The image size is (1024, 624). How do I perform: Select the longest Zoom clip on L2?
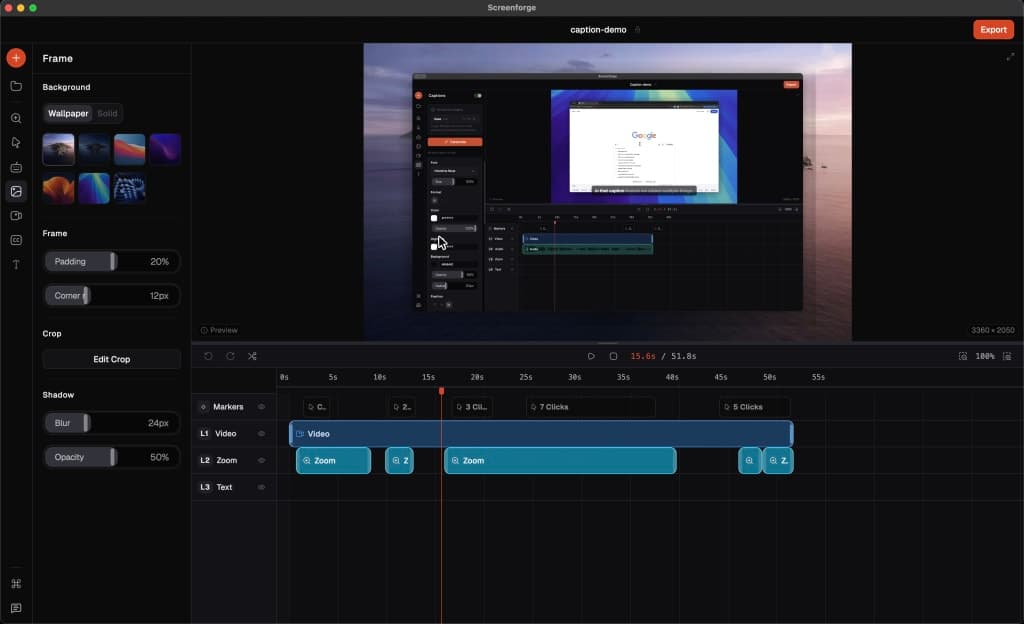pos(560,460)
